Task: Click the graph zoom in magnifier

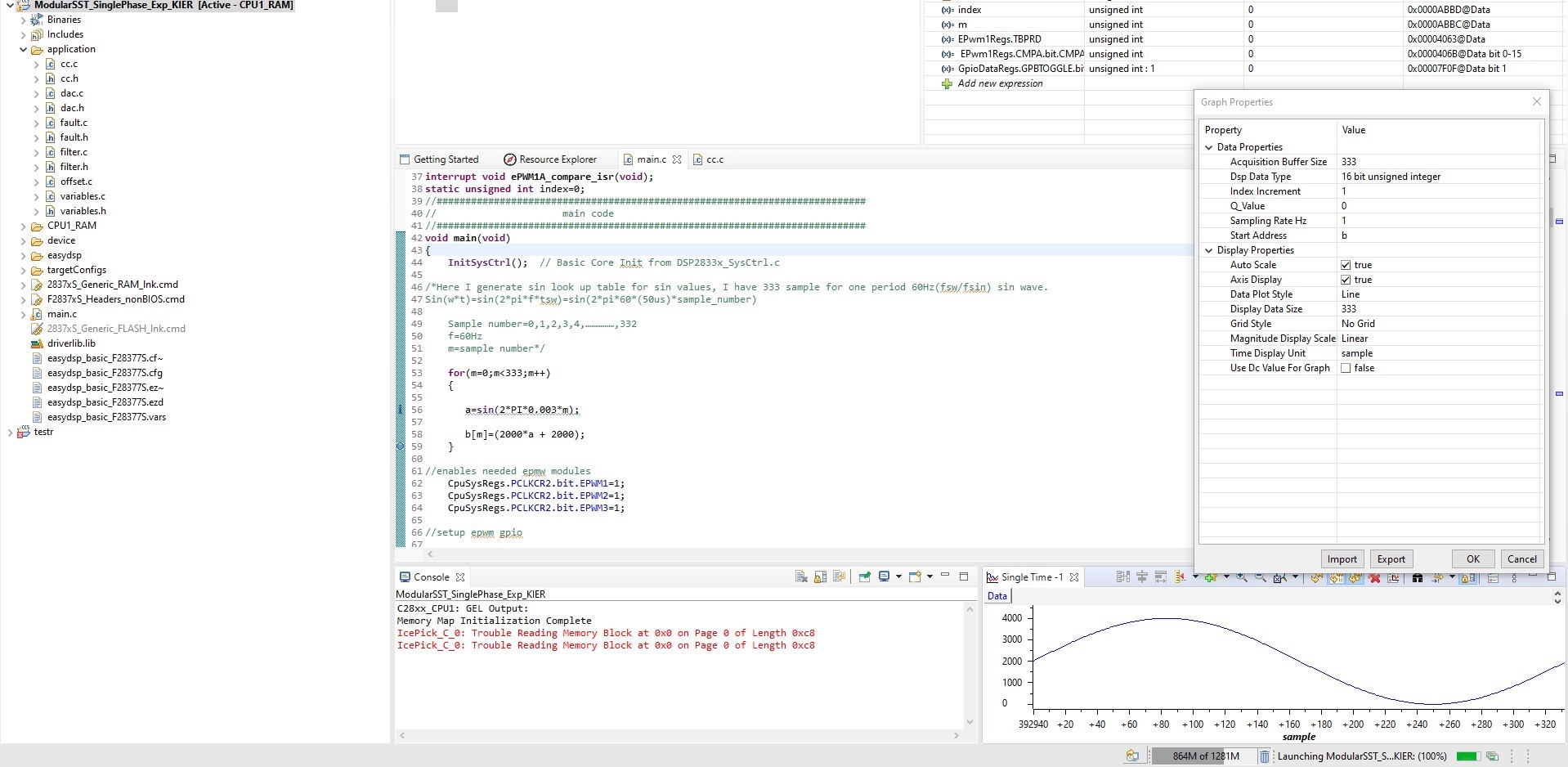Action: (1242, 576)
